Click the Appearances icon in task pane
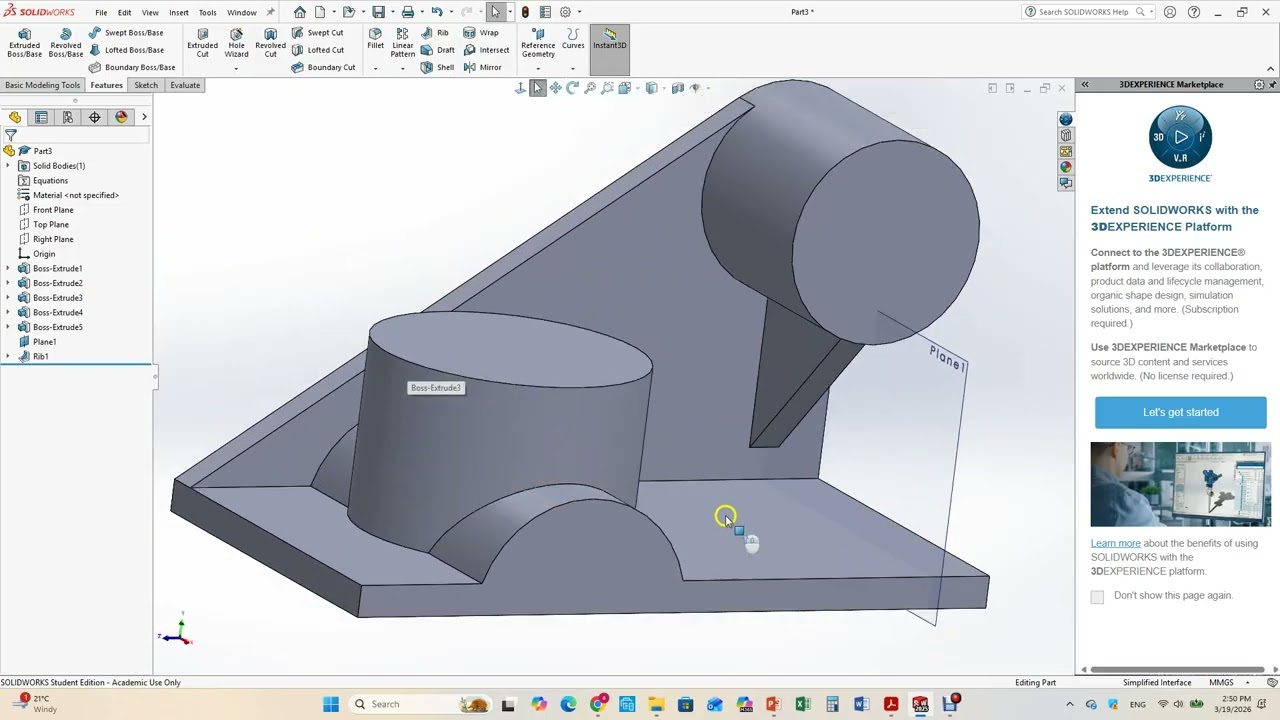Viewport: 1280px width, 720px height. (x=1066, y=167)
